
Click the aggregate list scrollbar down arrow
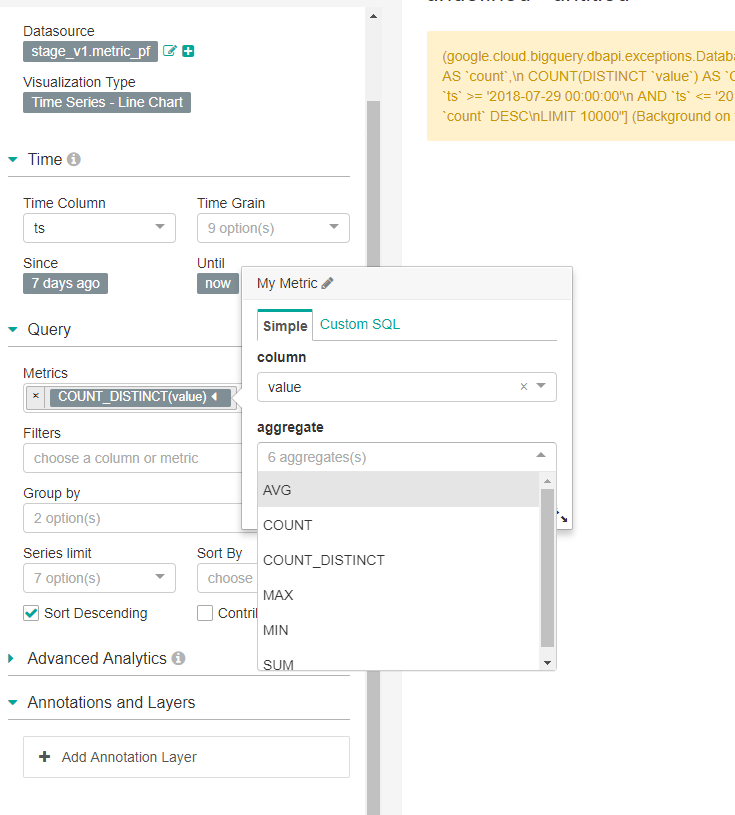[x=547, y=663]
